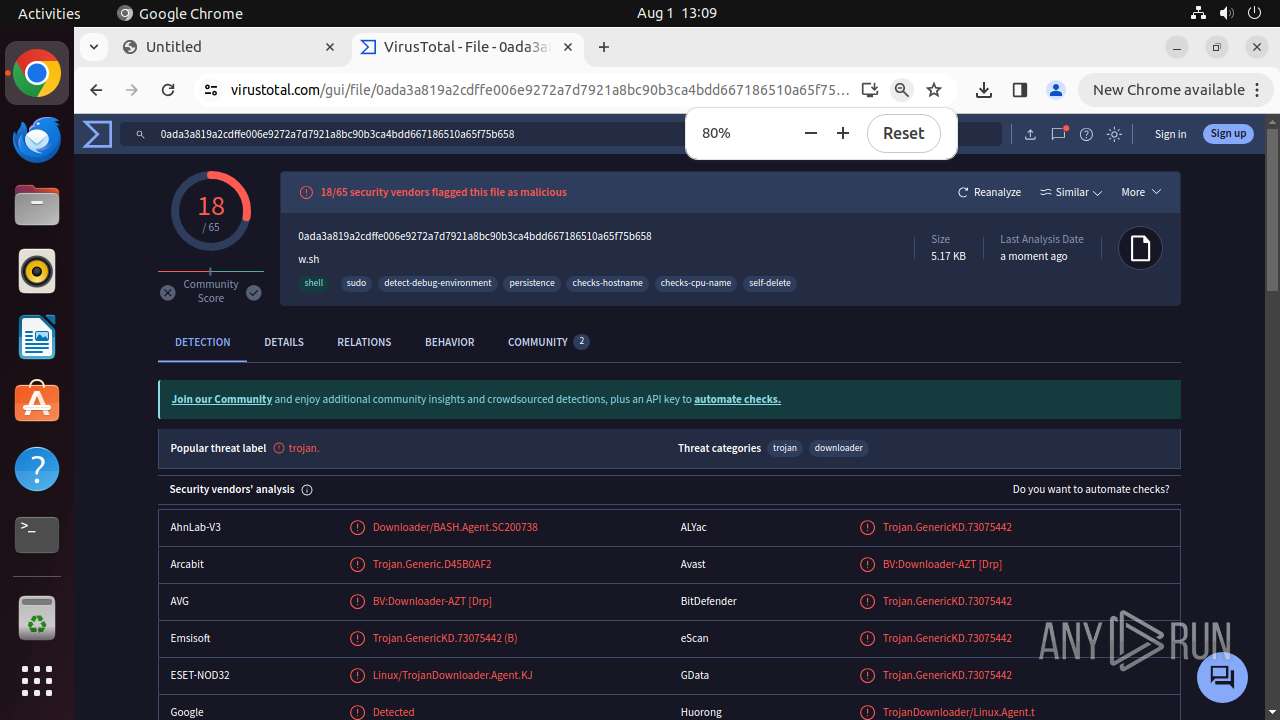The height and width of the screenshot is (720, 1280).
Task: Go back to the previous page
Action: point(96,90)
